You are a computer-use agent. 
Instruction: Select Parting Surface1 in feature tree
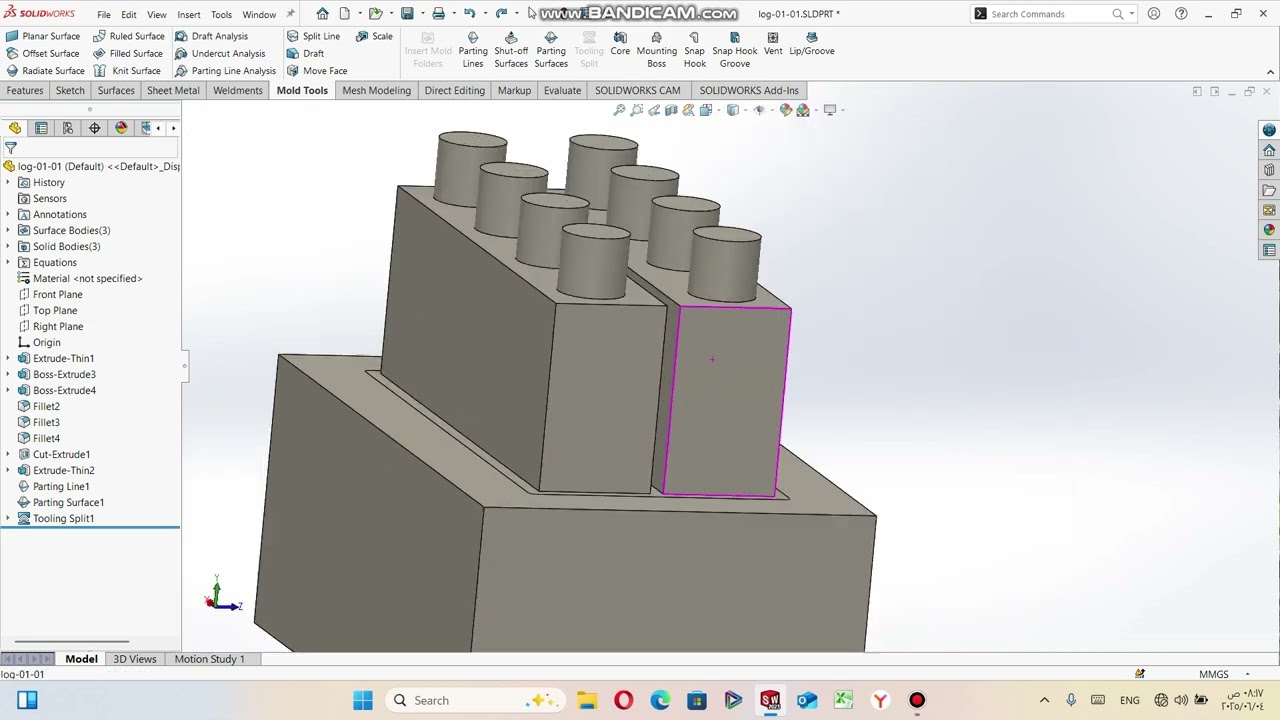(x=61, y=503)
